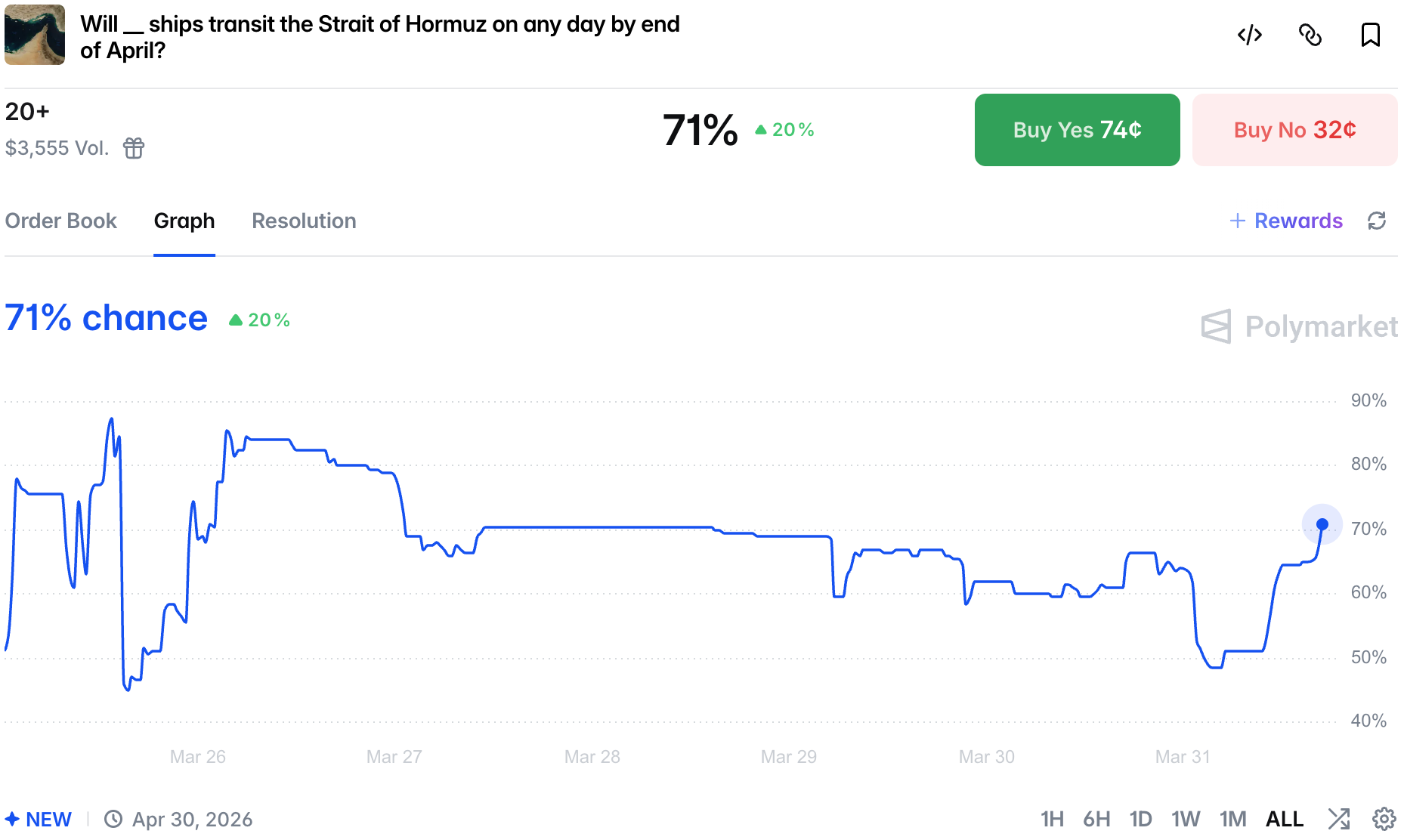Image resolution: width=1404 pixels, height=840 pixels.
Task: Click the Rewards link
Action: pos(1287,221)
